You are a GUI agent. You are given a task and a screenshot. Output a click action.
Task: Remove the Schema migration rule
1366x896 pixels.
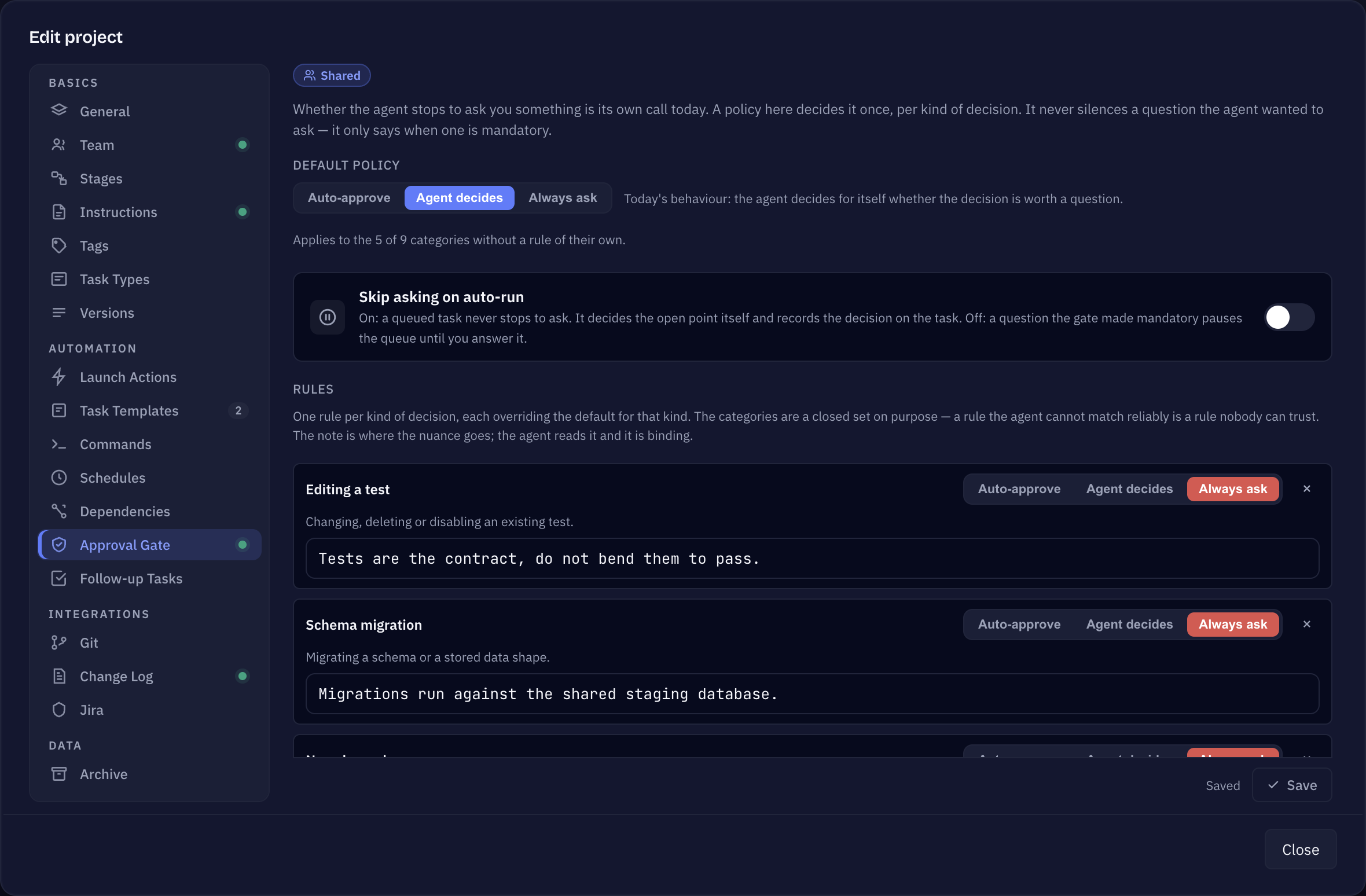pos(1306,624)
